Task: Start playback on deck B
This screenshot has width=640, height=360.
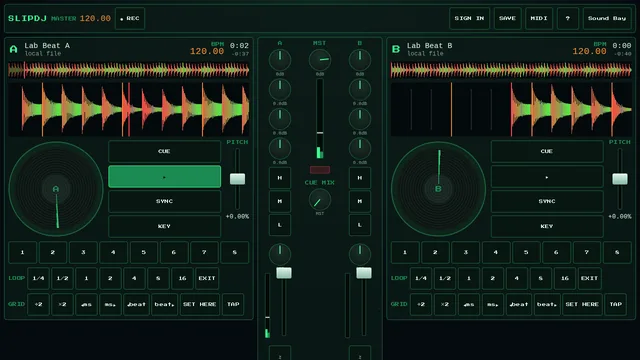Action: point(547,177)
